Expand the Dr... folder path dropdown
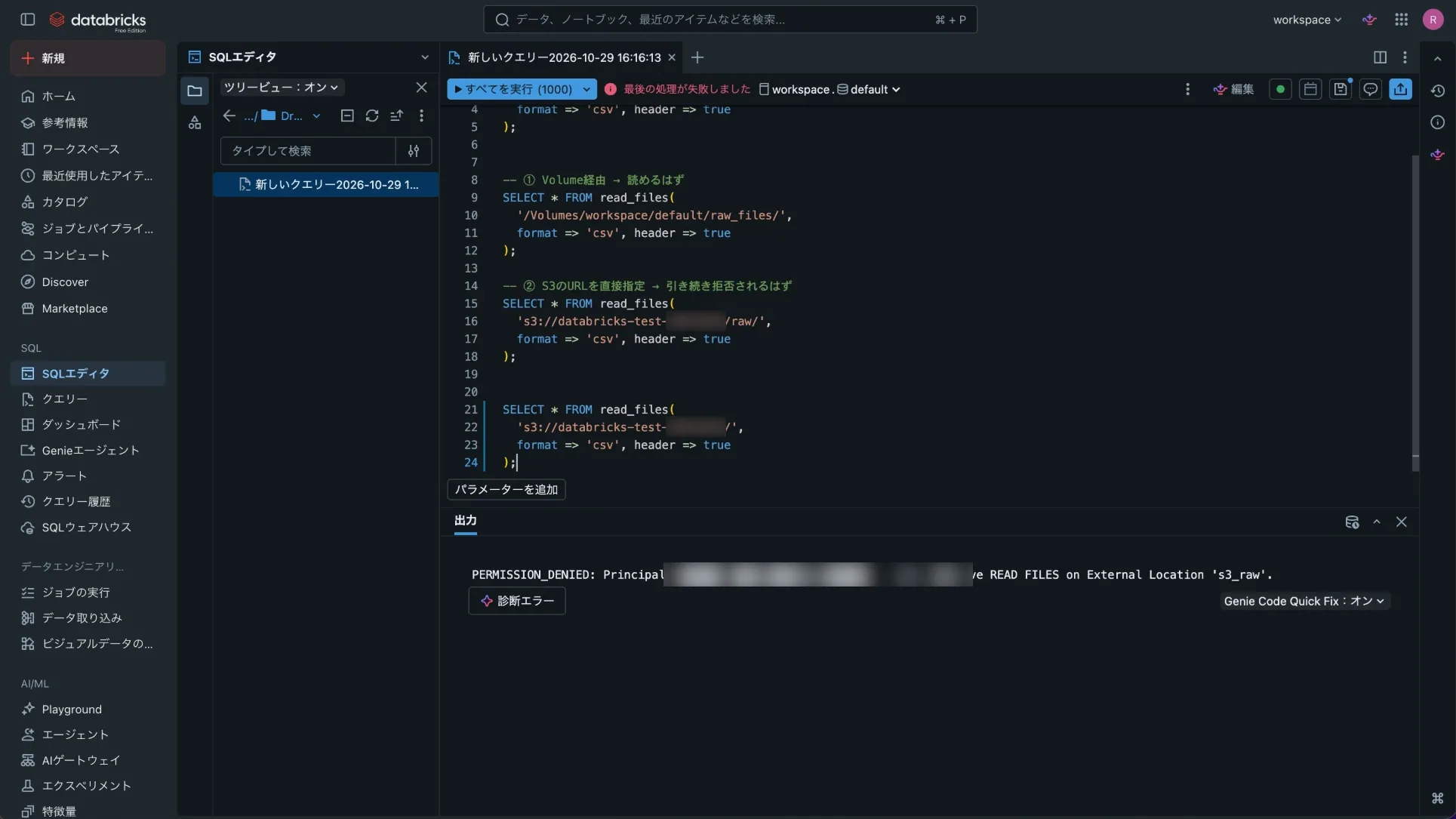 [x=316, y=115]
